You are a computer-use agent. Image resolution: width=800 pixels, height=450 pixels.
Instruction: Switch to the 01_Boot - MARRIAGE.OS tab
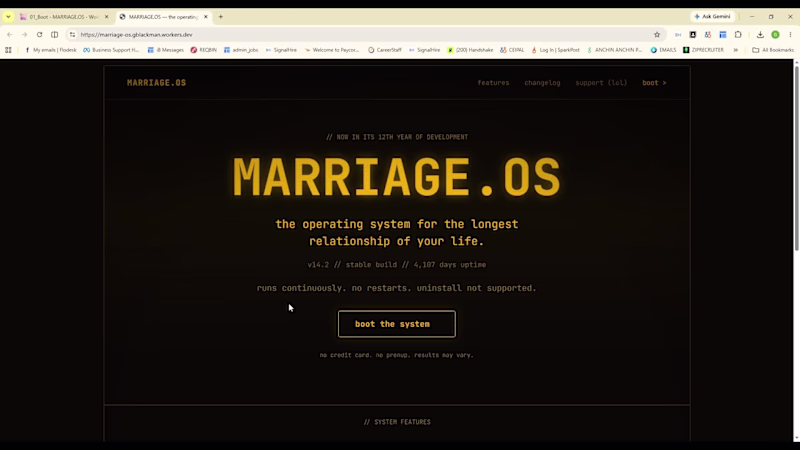coord(64,17)
